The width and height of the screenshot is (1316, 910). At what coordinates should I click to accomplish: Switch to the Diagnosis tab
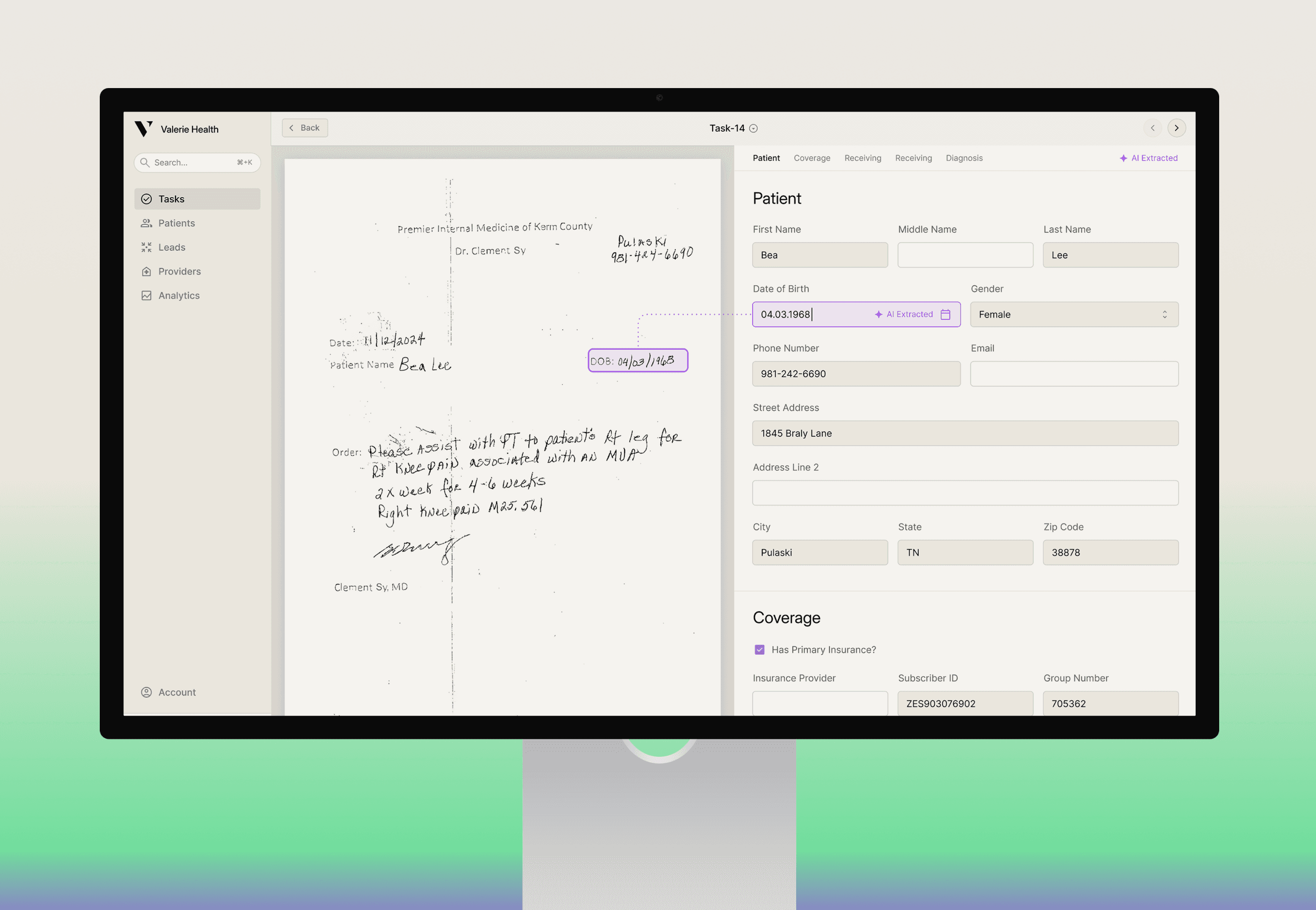pyautogui.click(x=964, y=159)
